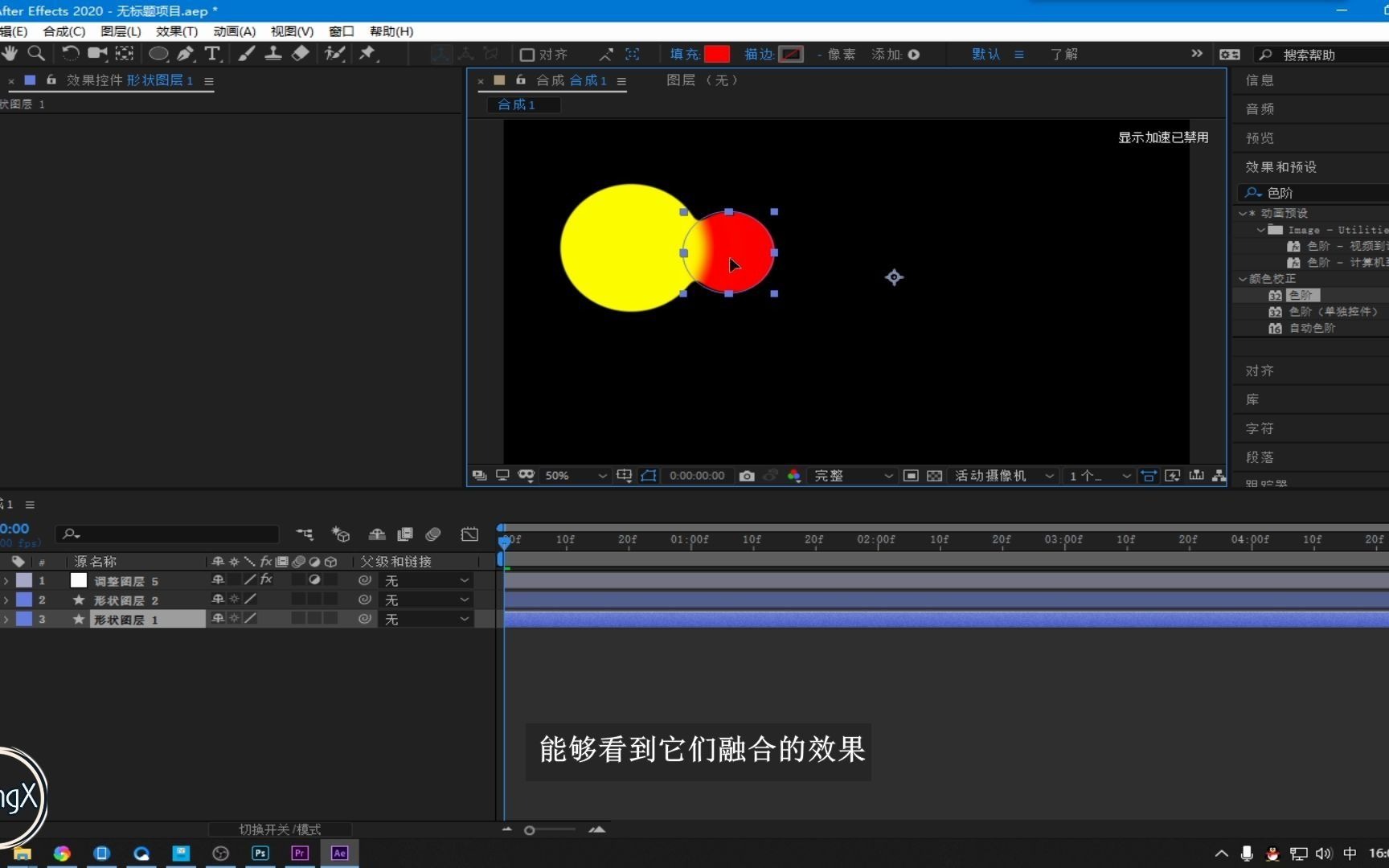Open the 窗口 menu
This screenshot has width=1389, height=868.
pyautogui.click(x=340, y=31)
